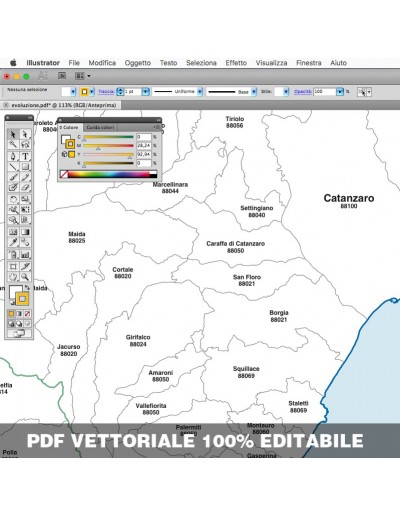Click the Yellow value field 92,94
This screenshot has width=400, height=517.
point(144,154)
